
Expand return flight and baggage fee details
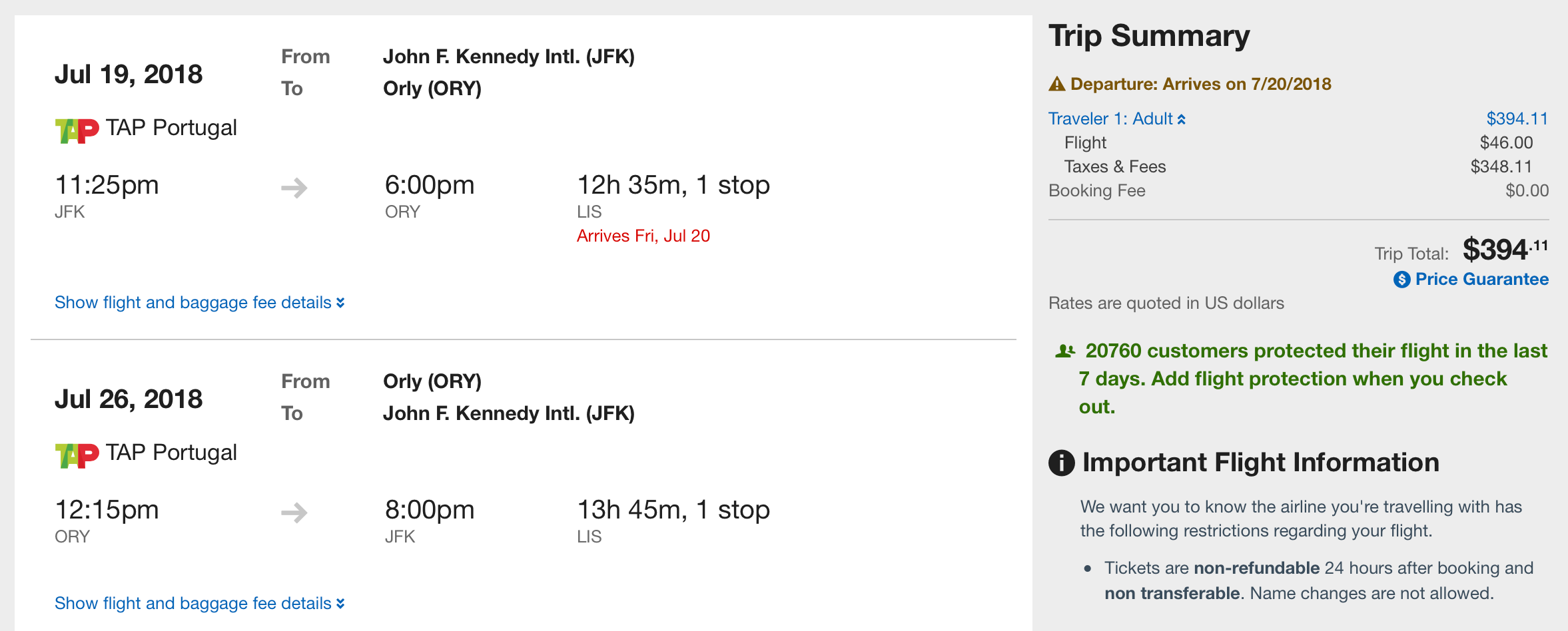coord(199,604)
